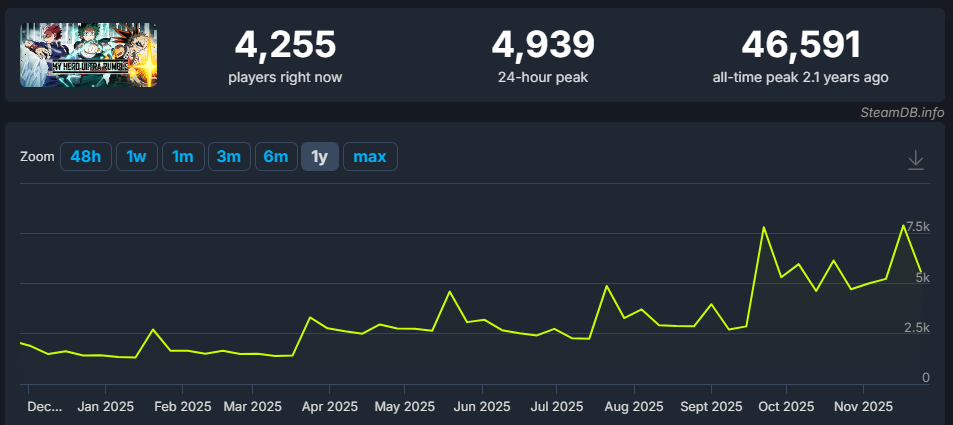Click the Jan 2025 axis label
953x425 pixels.
[x=105, y=406]
